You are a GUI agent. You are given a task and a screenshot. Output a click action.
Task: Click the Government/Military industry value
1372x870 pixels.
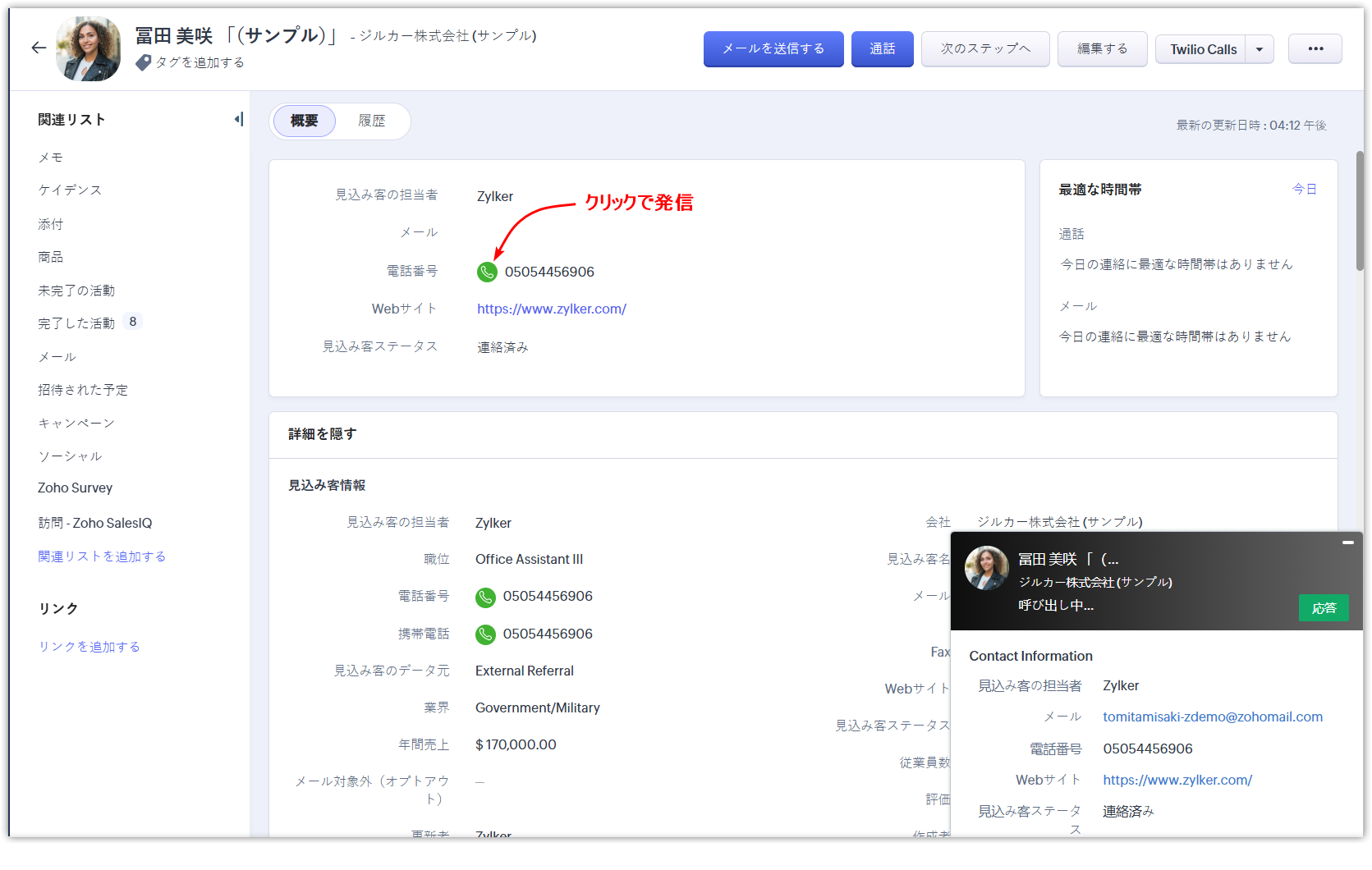(x=538, y=708)
